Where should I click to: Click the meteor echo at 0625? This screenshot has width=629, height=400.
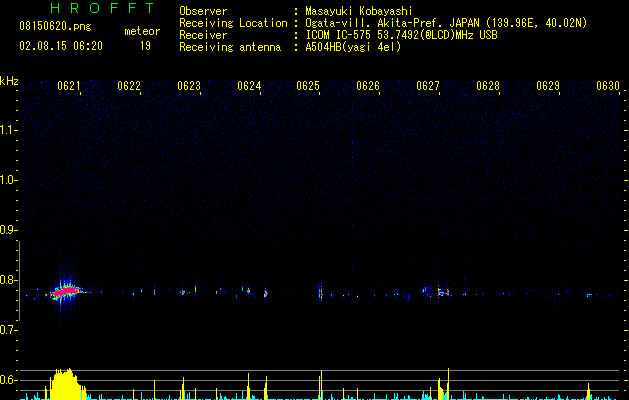point(320,292)
